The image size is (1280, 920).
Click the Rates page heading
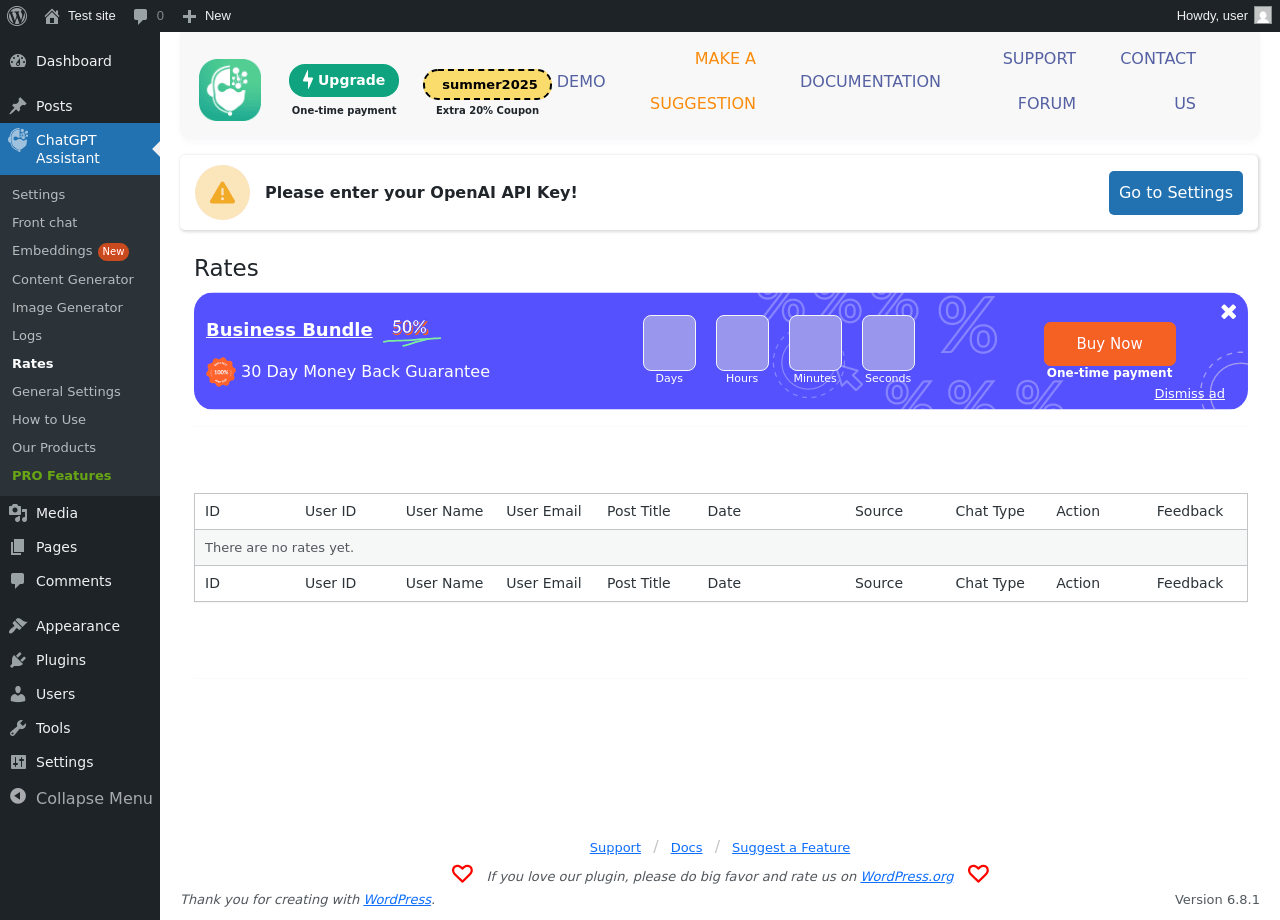pos(226,268)
